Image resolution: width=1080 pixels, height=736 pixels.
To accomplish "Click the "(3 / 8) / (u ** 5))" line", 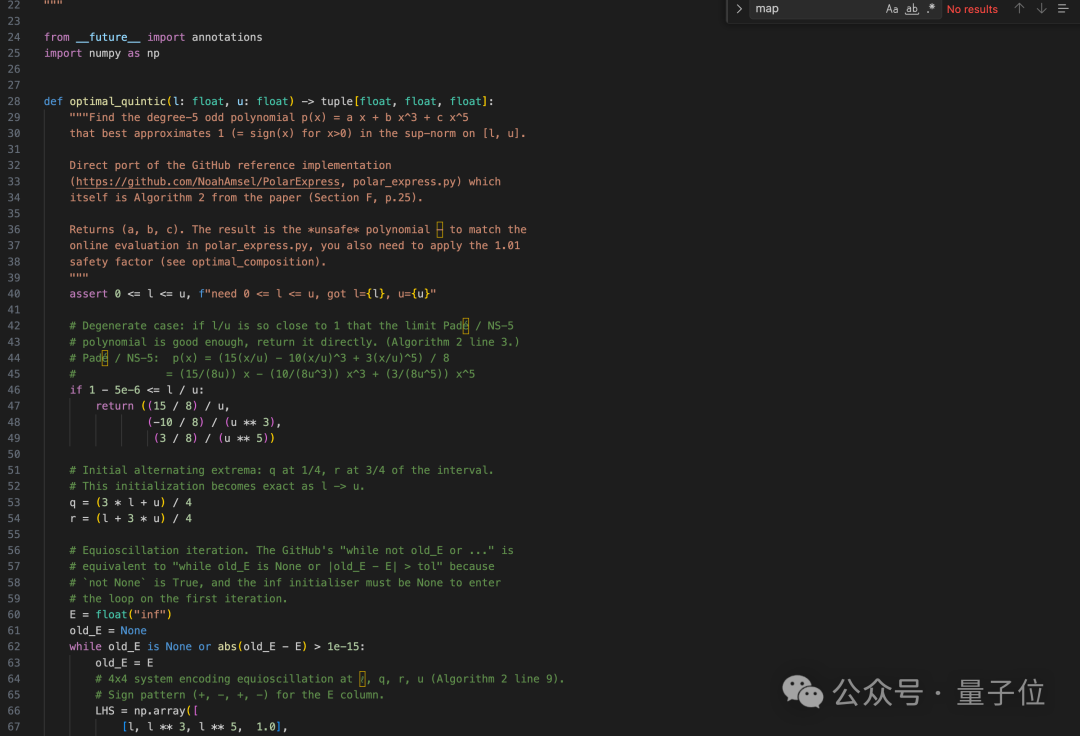I will (x=214, y=438).
